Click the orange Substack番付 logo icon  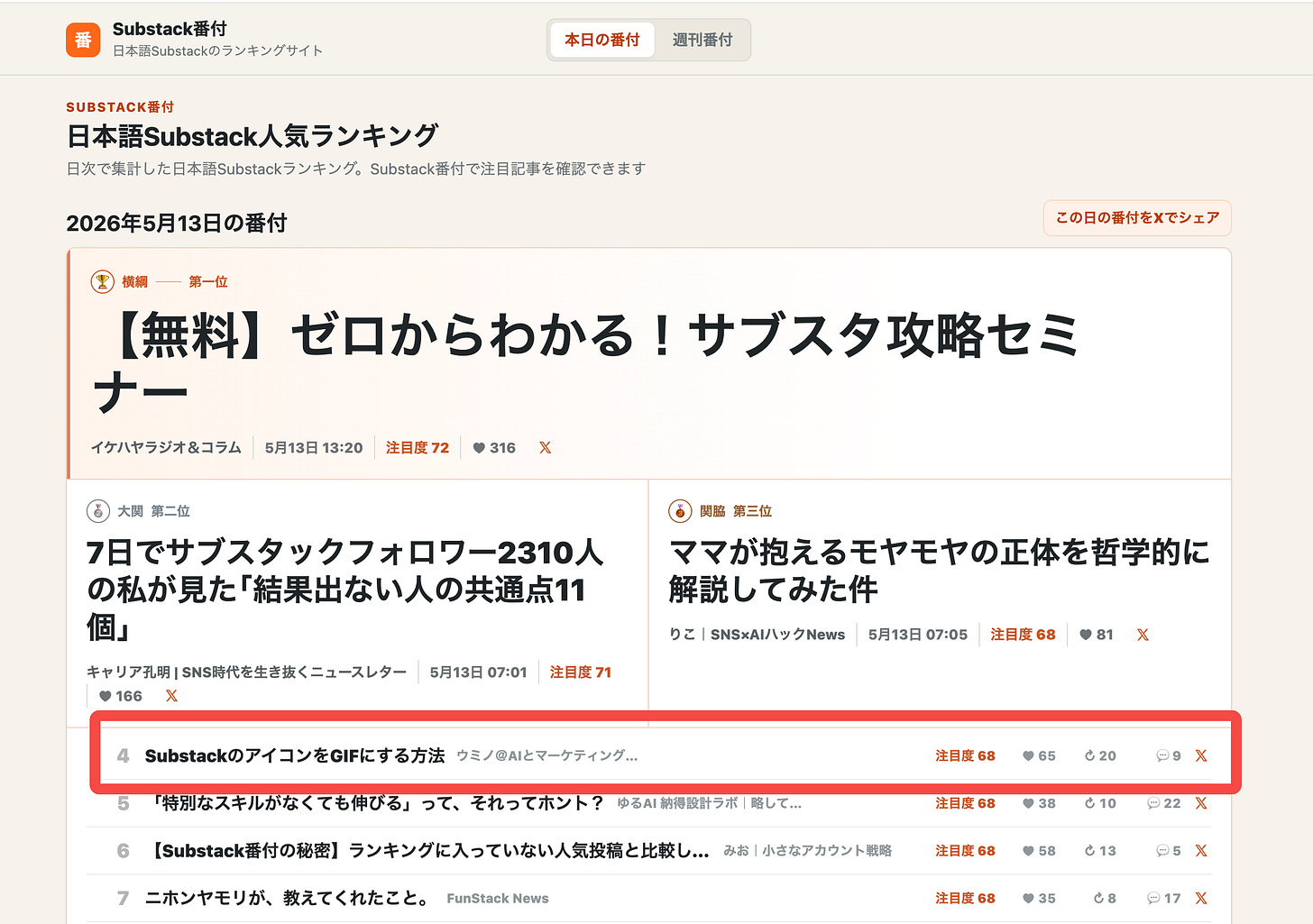(83, 40)
